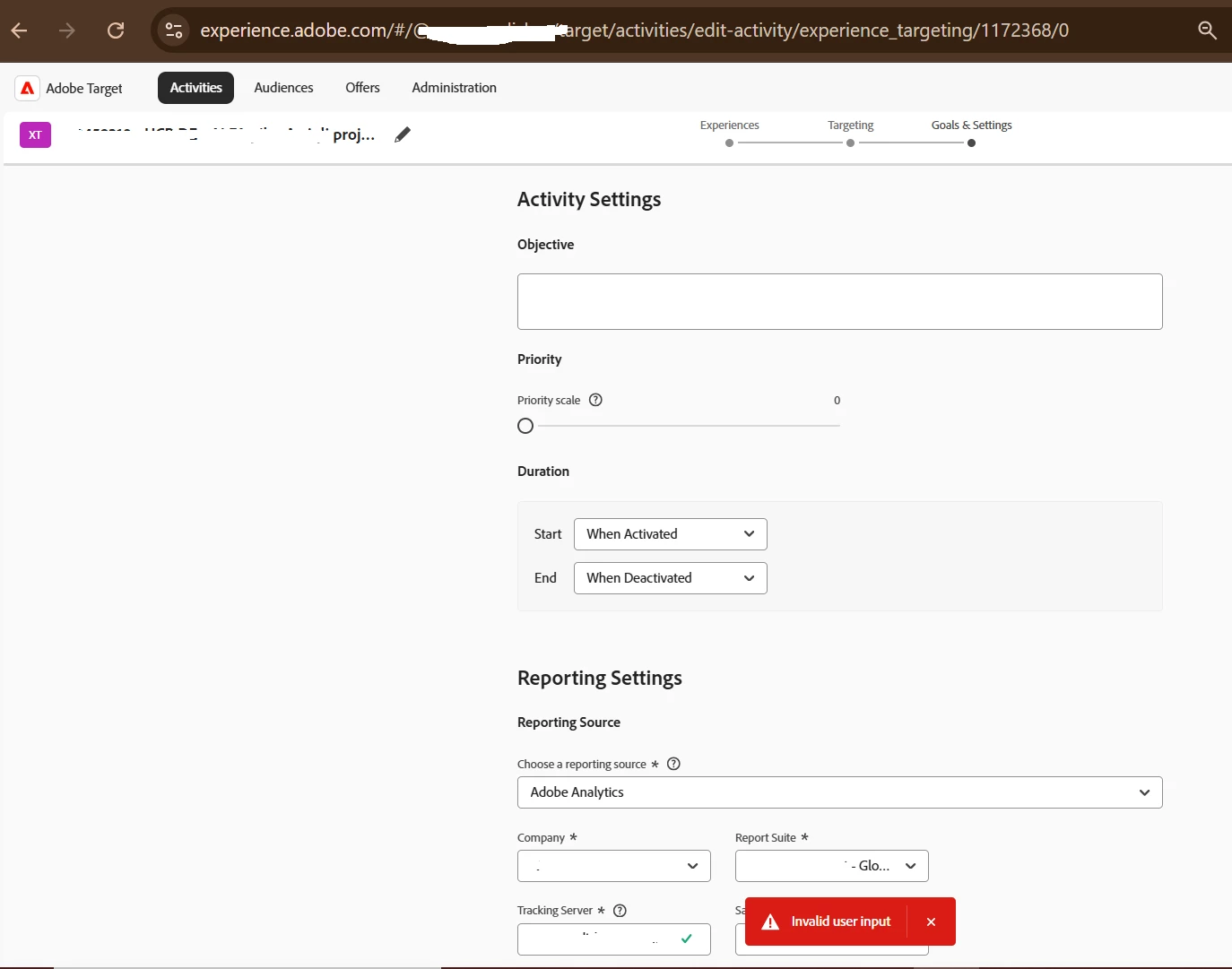Click the Duration label
Image resolution: width=1232 pixels, height=969 pixels.
[x=543, y=472]
